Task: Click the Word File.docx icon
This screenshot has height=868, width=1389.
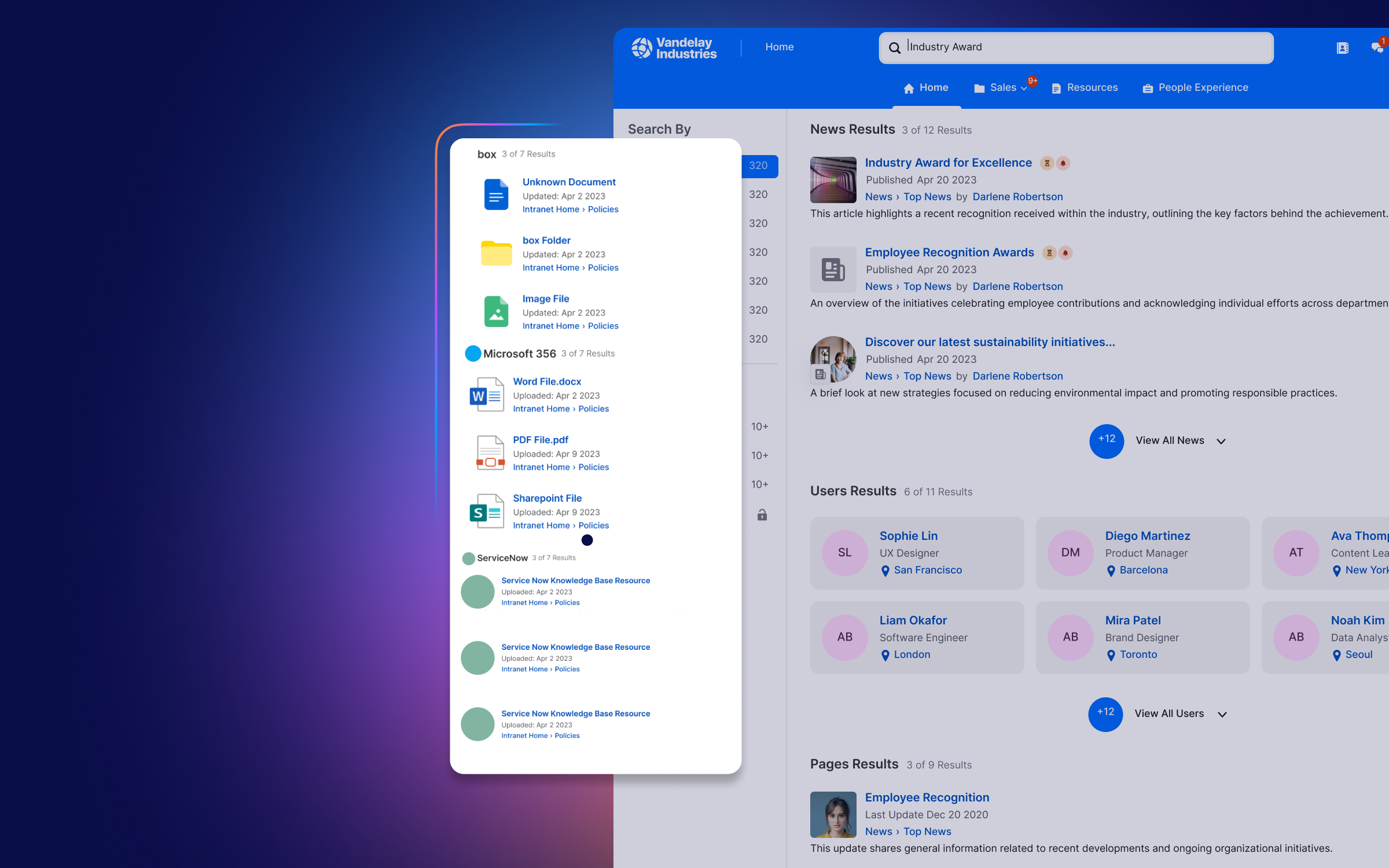Action: tap(486, 395)
